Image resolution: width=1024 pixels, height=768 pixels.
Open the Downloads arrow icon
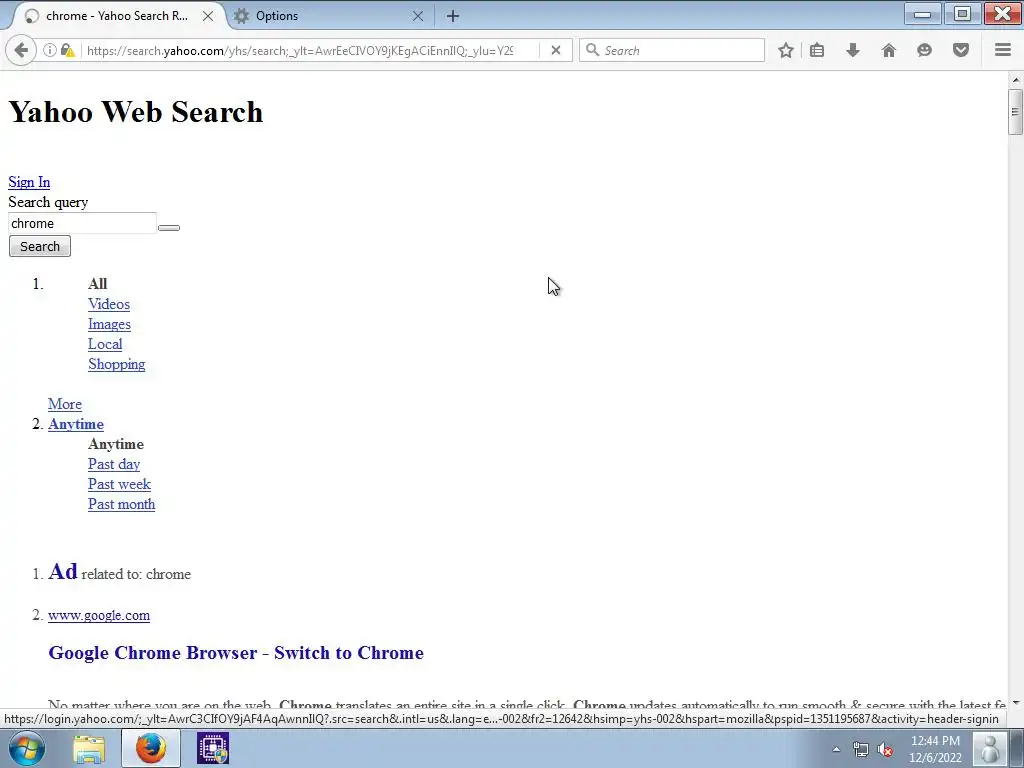point(853,50)
